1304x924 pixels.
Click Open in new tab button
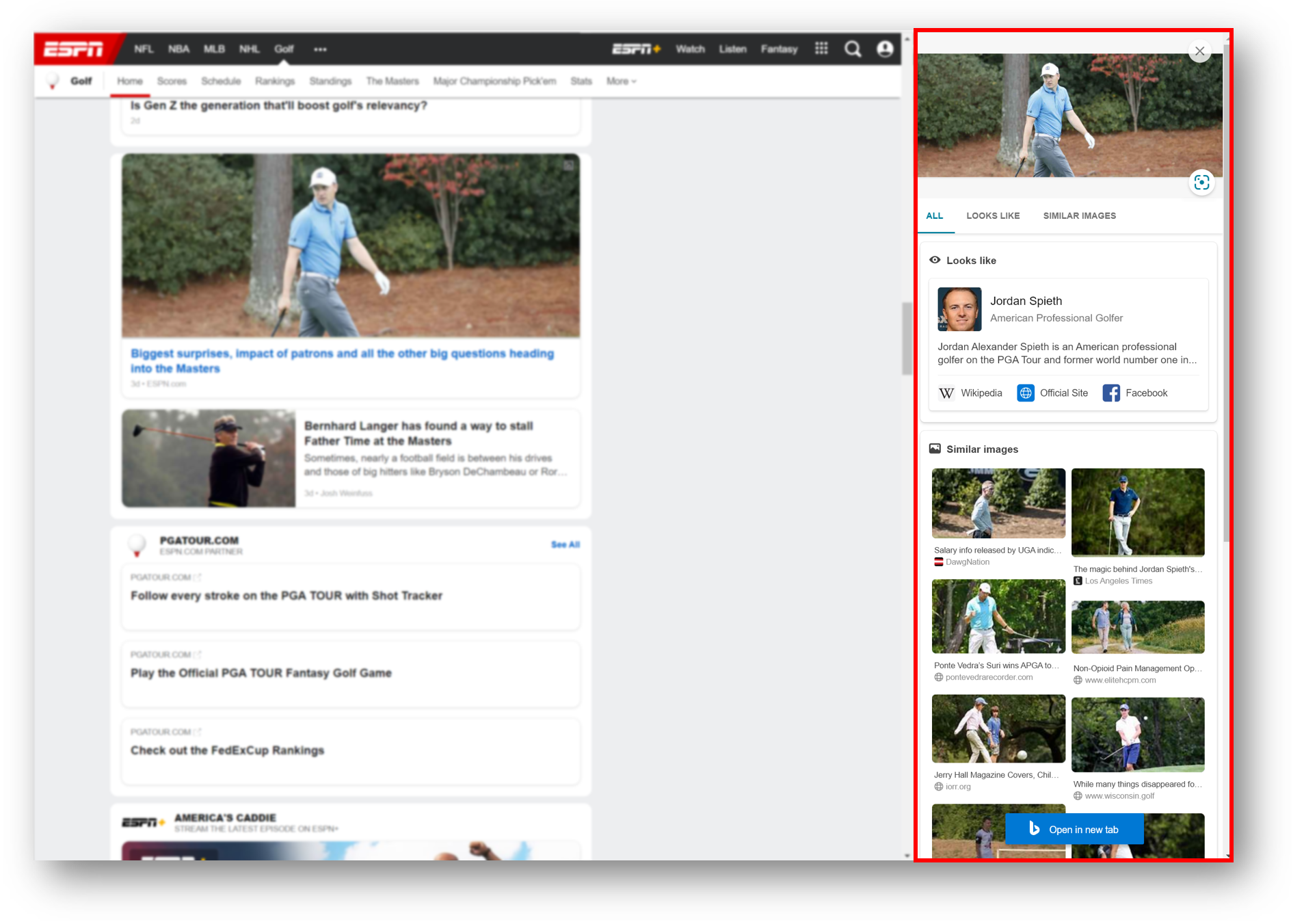1074,830
